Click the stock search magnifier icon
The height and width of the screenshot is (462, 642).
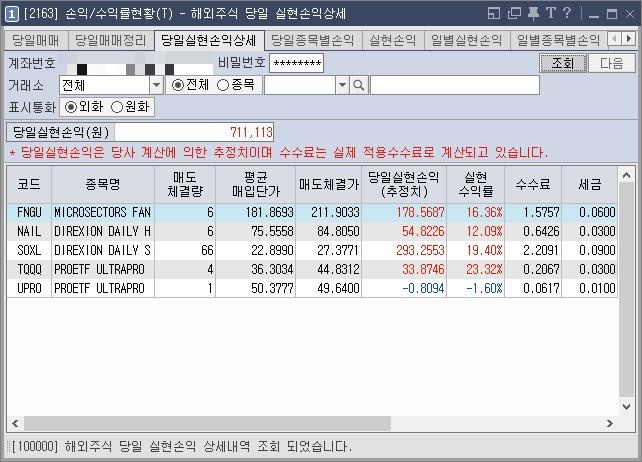tap(359, 85)
